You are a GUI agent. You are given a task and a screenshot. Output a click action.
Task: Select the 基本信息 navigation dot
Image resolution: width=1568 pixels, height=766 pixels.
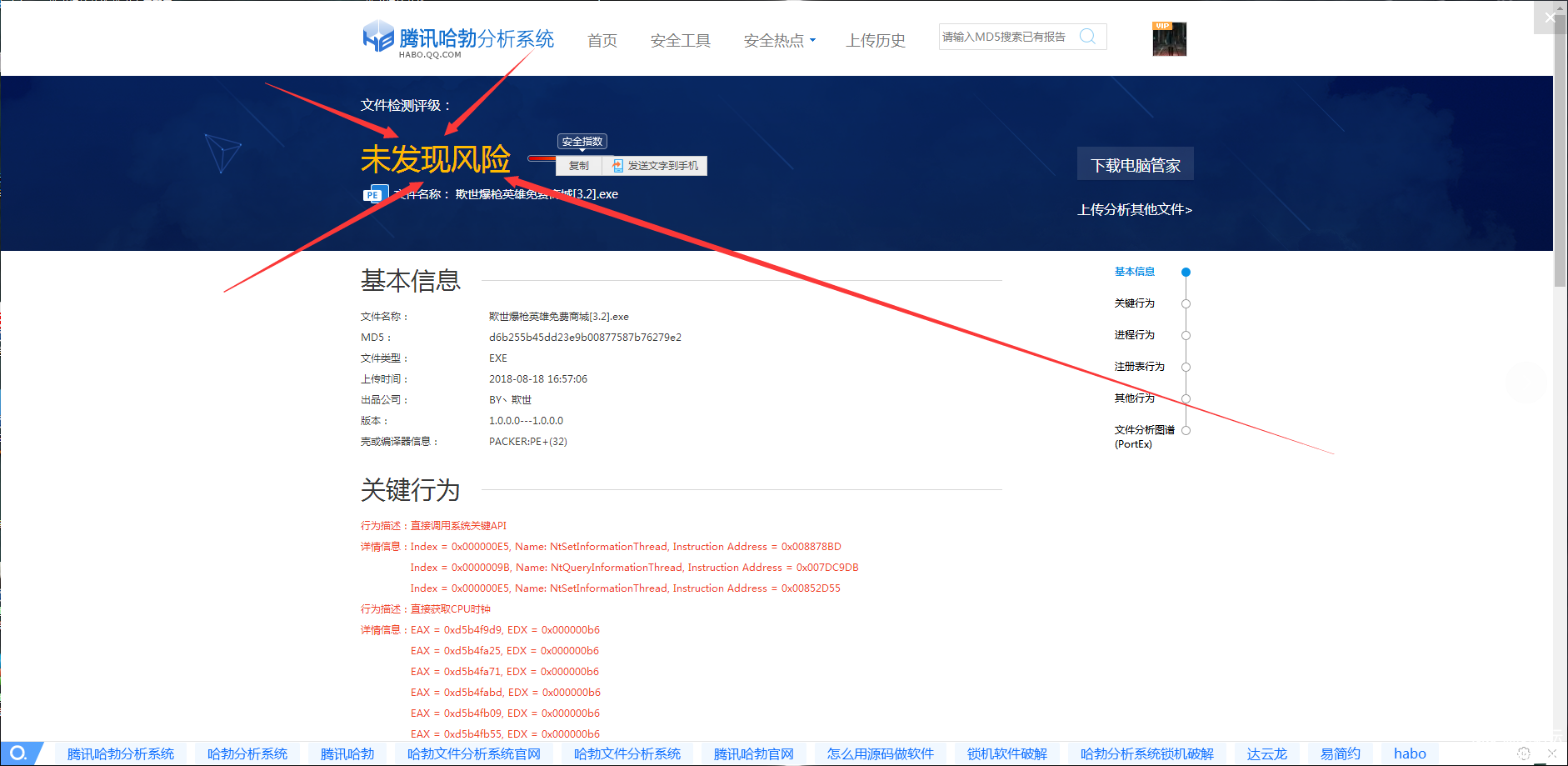tap(1186, 273)
